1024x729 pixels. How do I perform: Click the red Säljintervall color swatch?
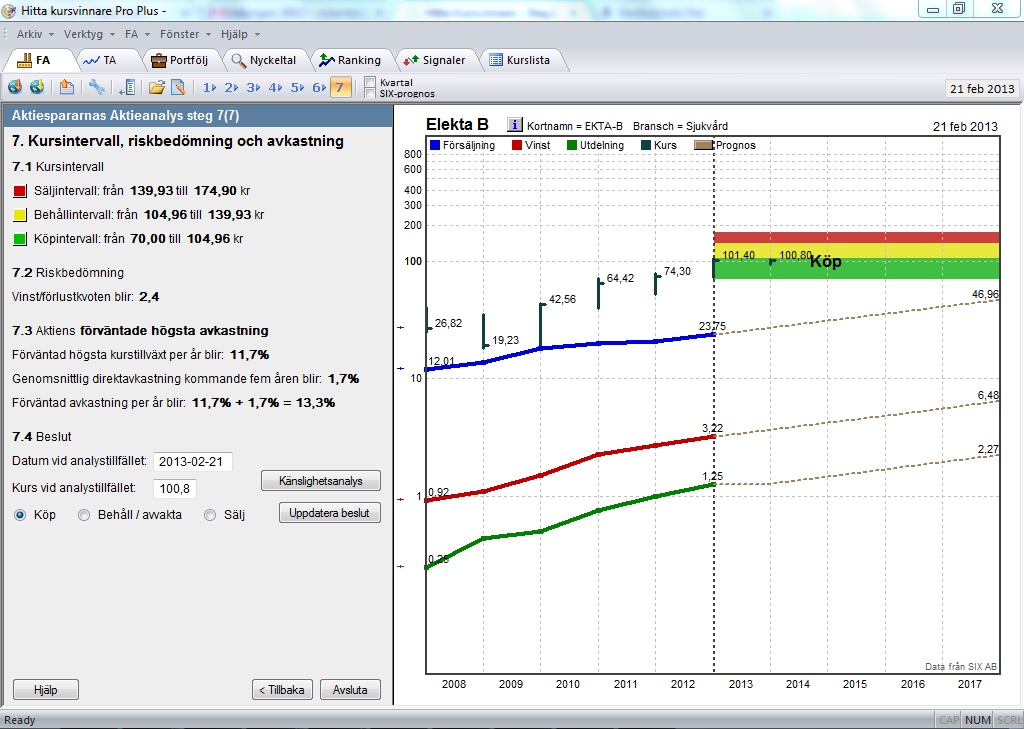(x=20, y=191)
